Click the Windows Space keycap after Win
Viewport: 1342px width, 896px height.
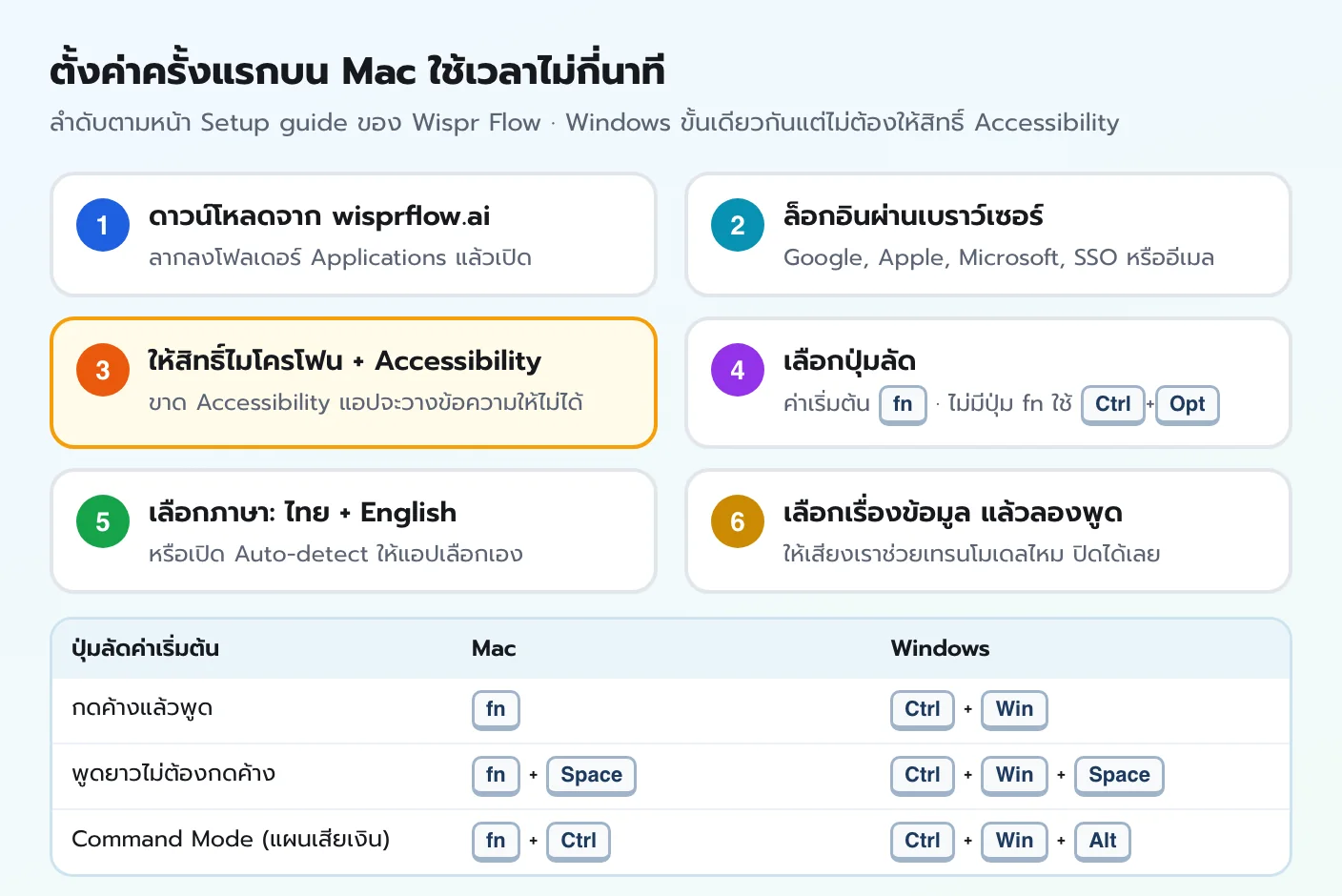point(1120,775)
